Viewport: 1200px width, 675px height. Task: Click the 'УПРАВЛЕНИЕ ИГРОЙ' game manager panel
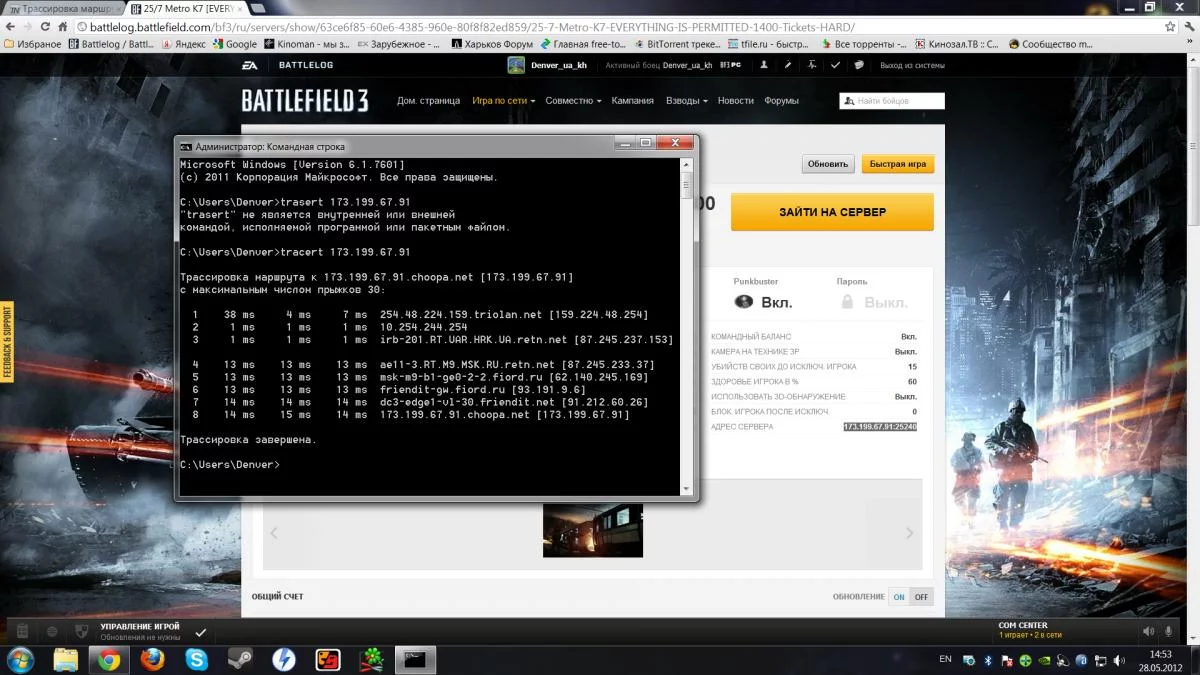point(140,631)
